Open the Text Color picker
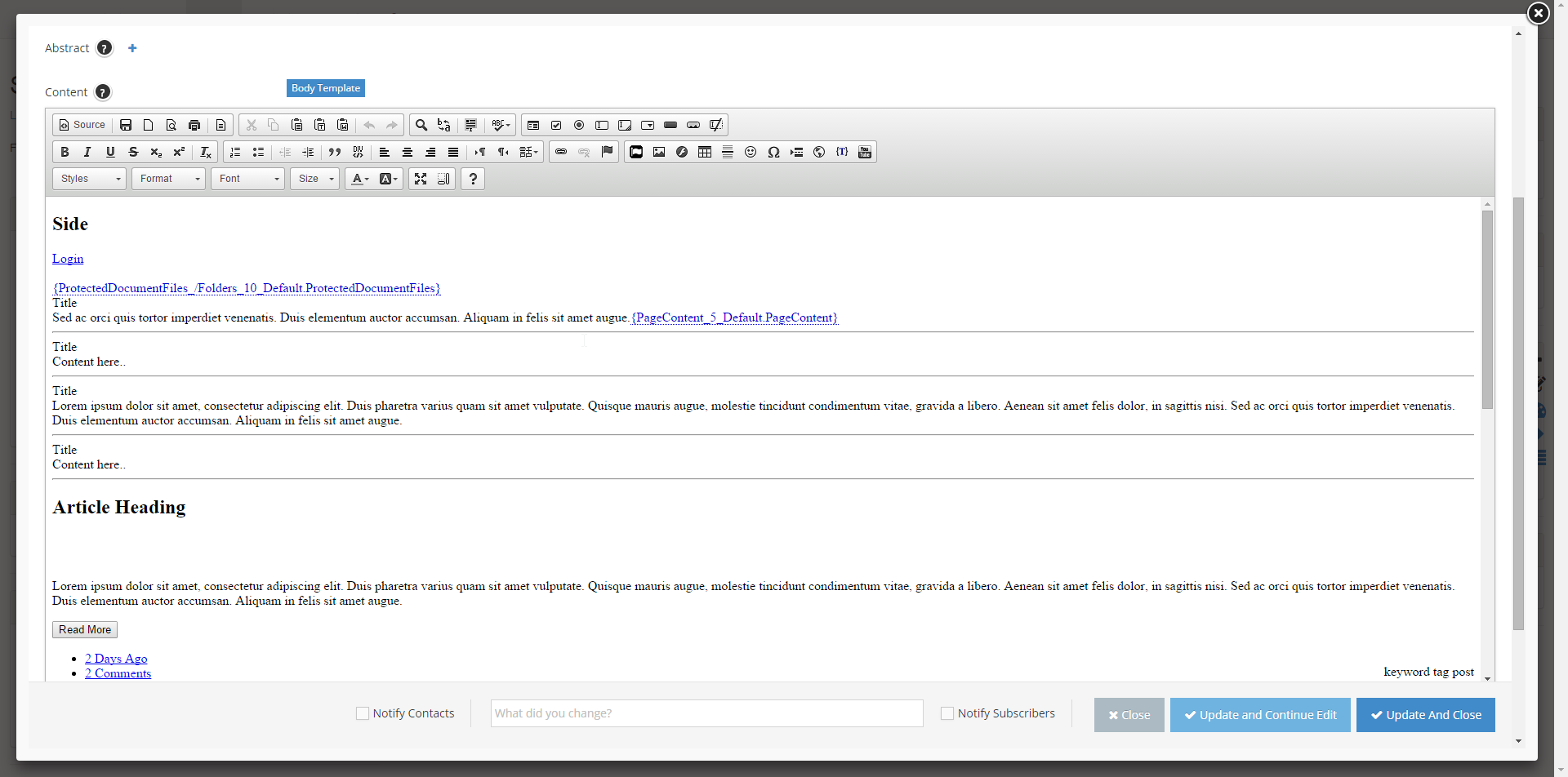The image size is (1568, 777). point(358,179)
